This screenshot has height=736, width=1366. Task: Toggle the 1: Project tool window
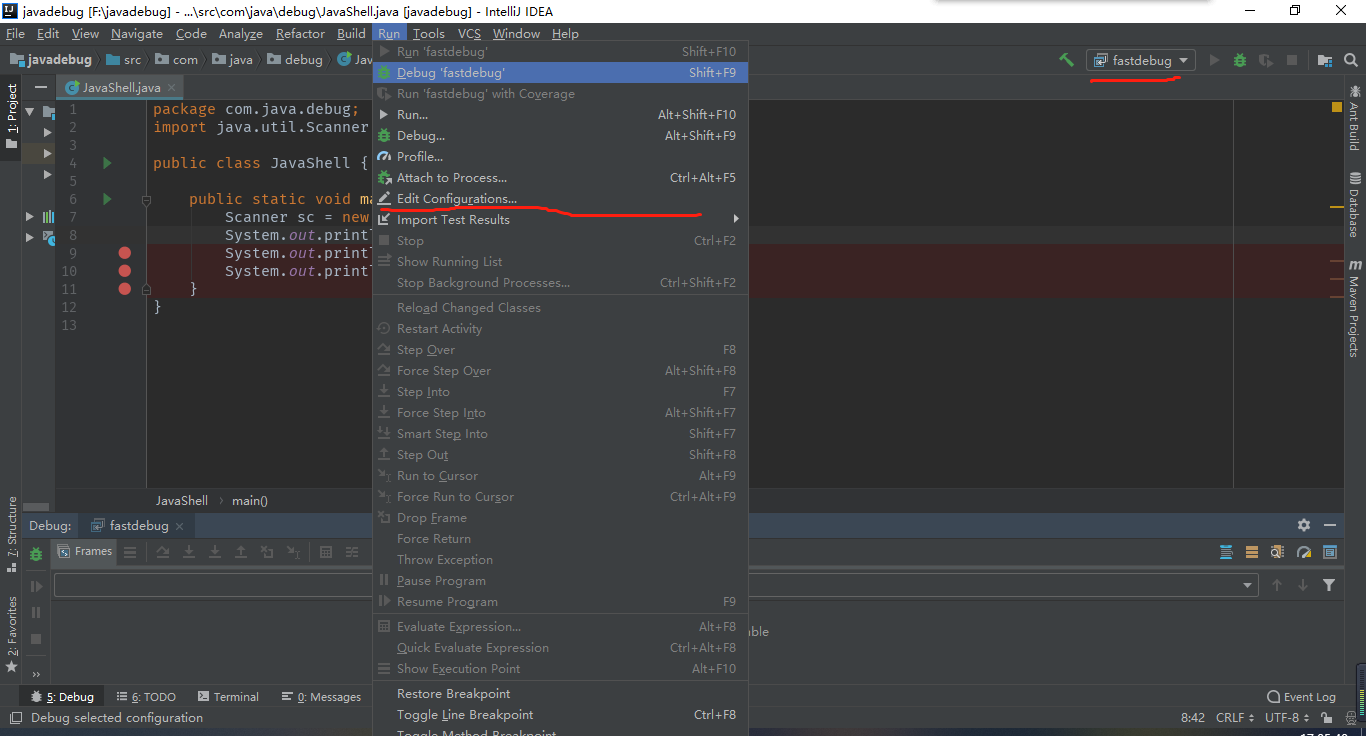[12, 116]
